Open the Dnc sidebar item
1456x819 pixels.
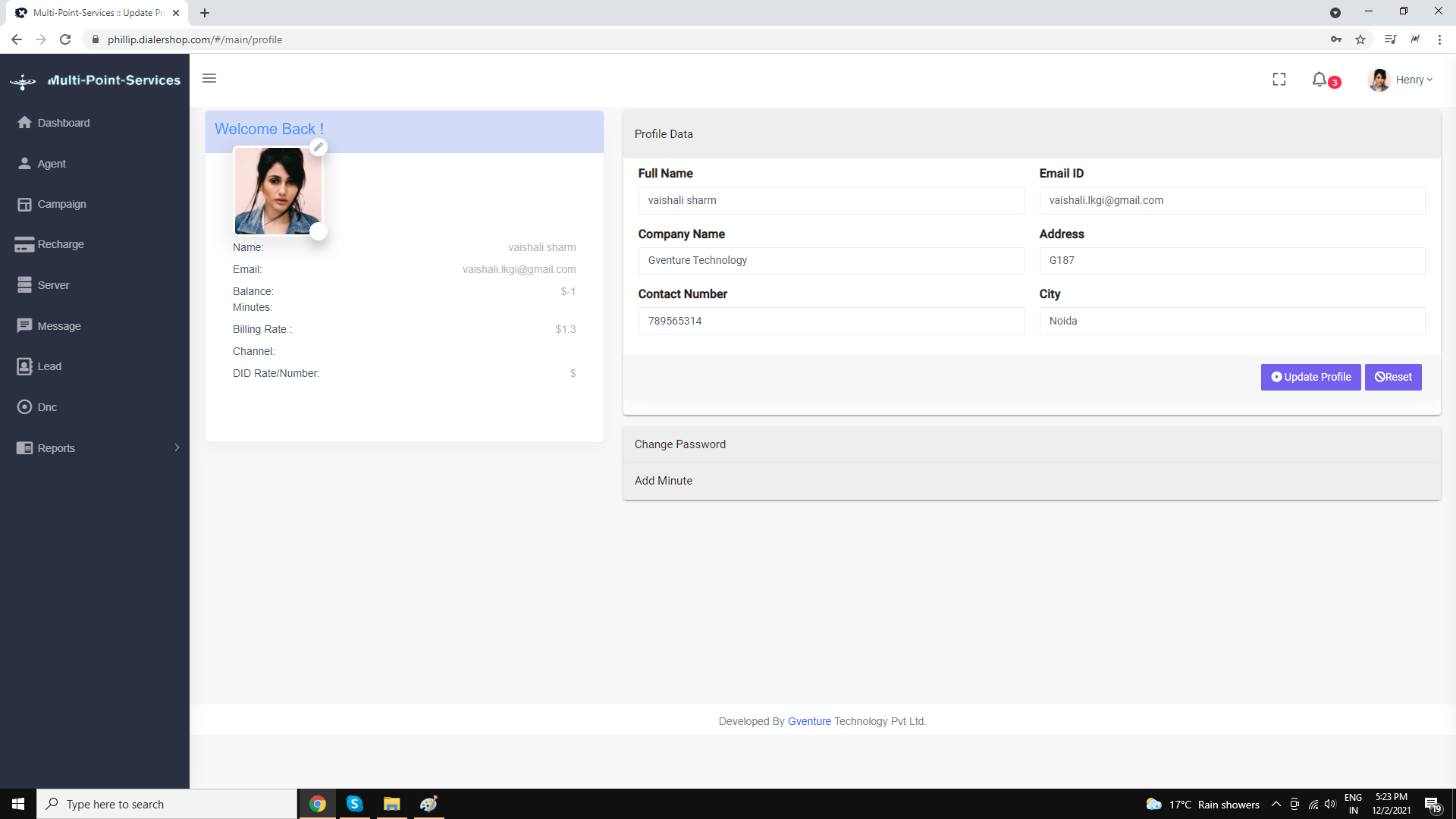point(47,407)
